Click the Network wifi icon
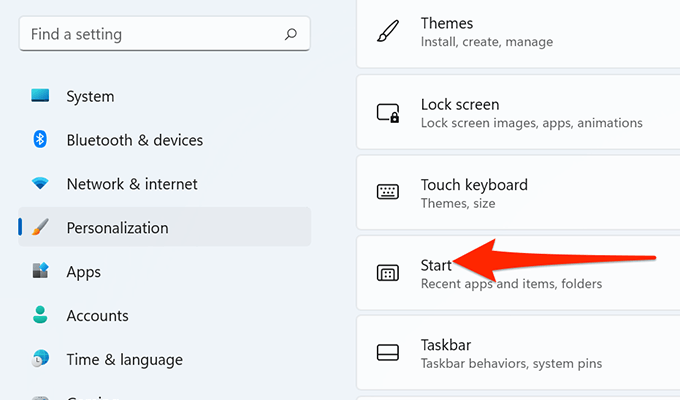The image size is (680, 400). (40, 184)
